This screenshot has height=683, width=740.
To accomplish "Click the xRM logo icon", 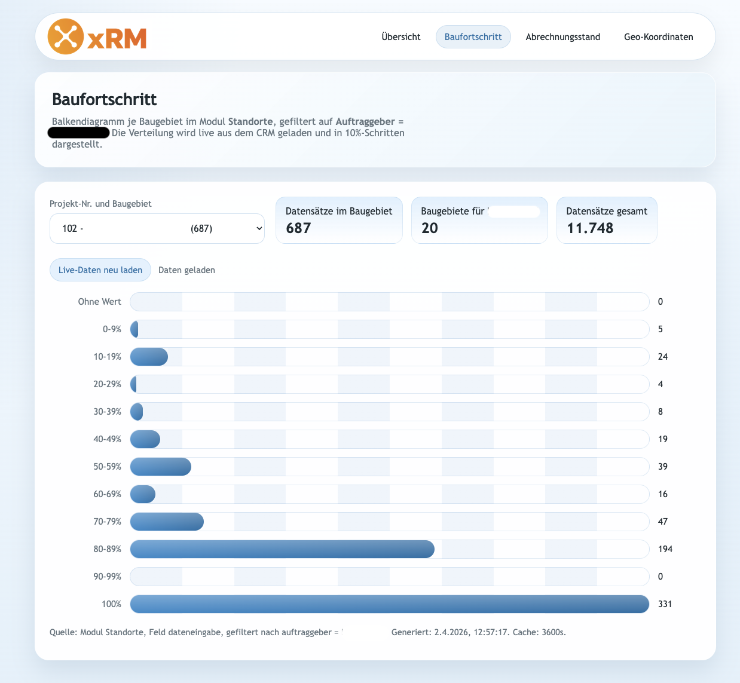I will [x=66, y=36].
